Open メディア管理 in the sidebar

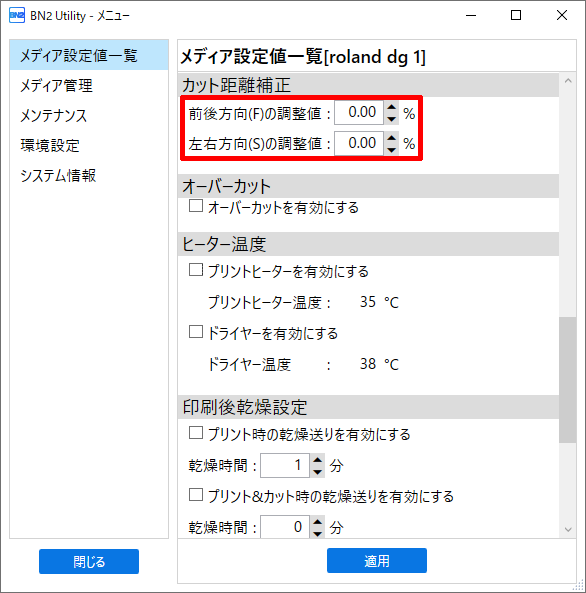tap(89, 85)
